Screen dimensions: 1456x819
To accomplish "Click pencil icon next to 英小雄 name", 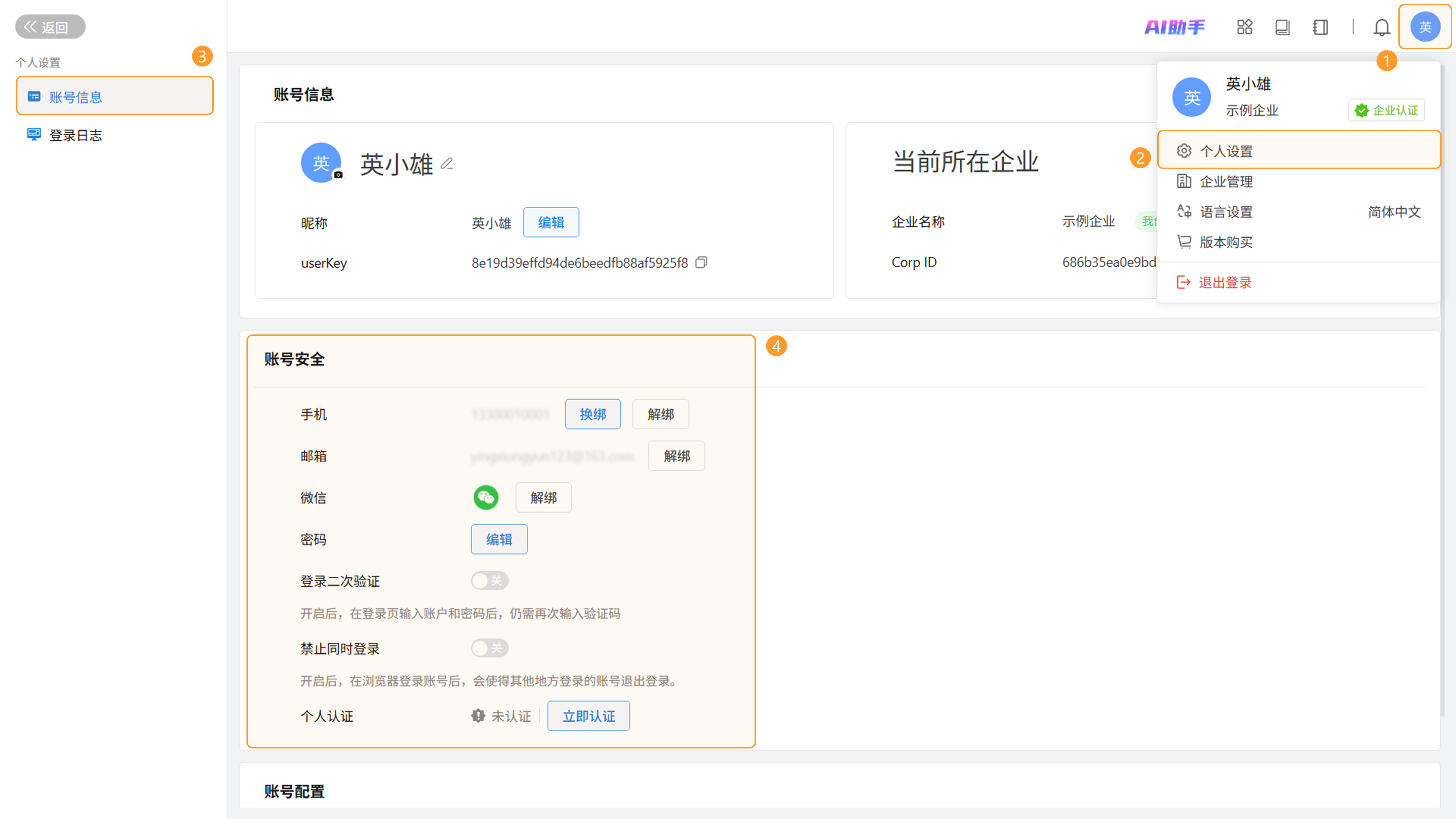I will tap(447, 164).
